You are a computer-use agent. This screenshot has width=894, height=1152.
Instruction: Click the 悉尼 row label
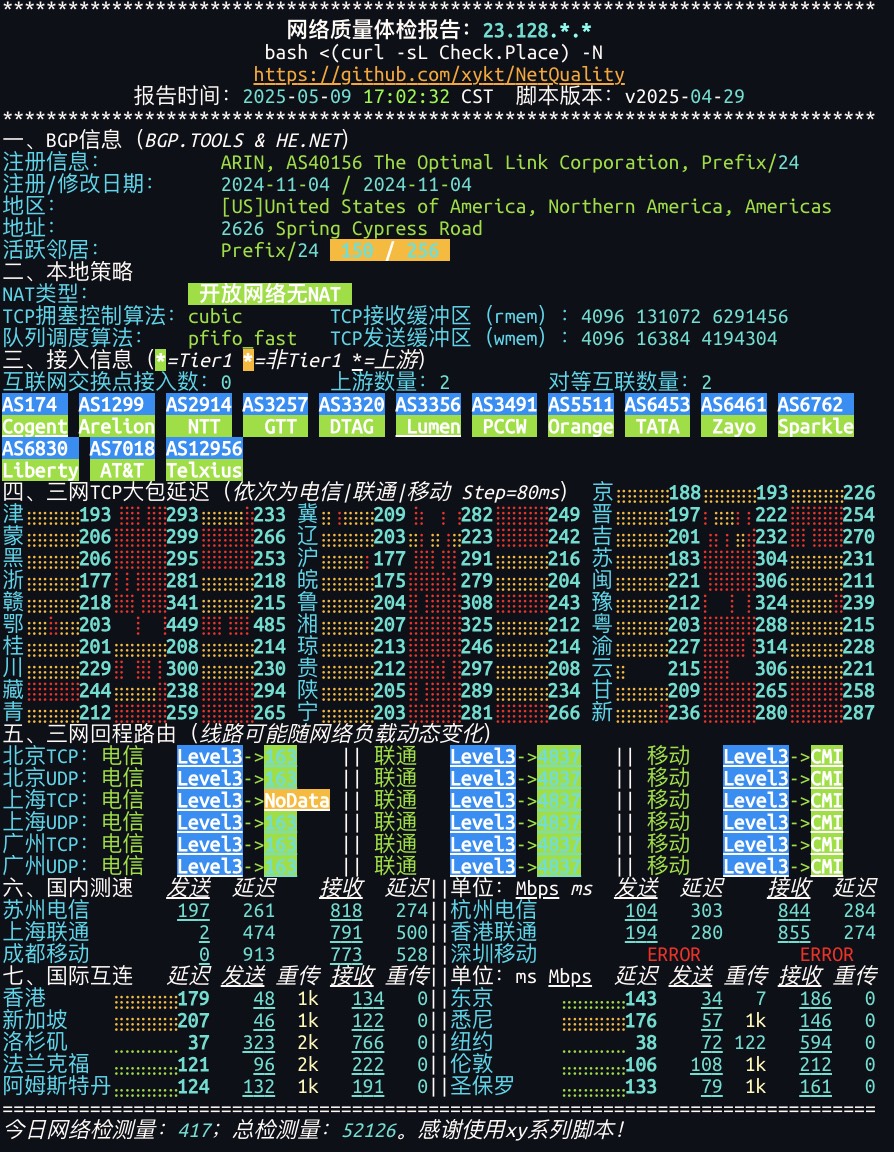(x=472, y=1020)
